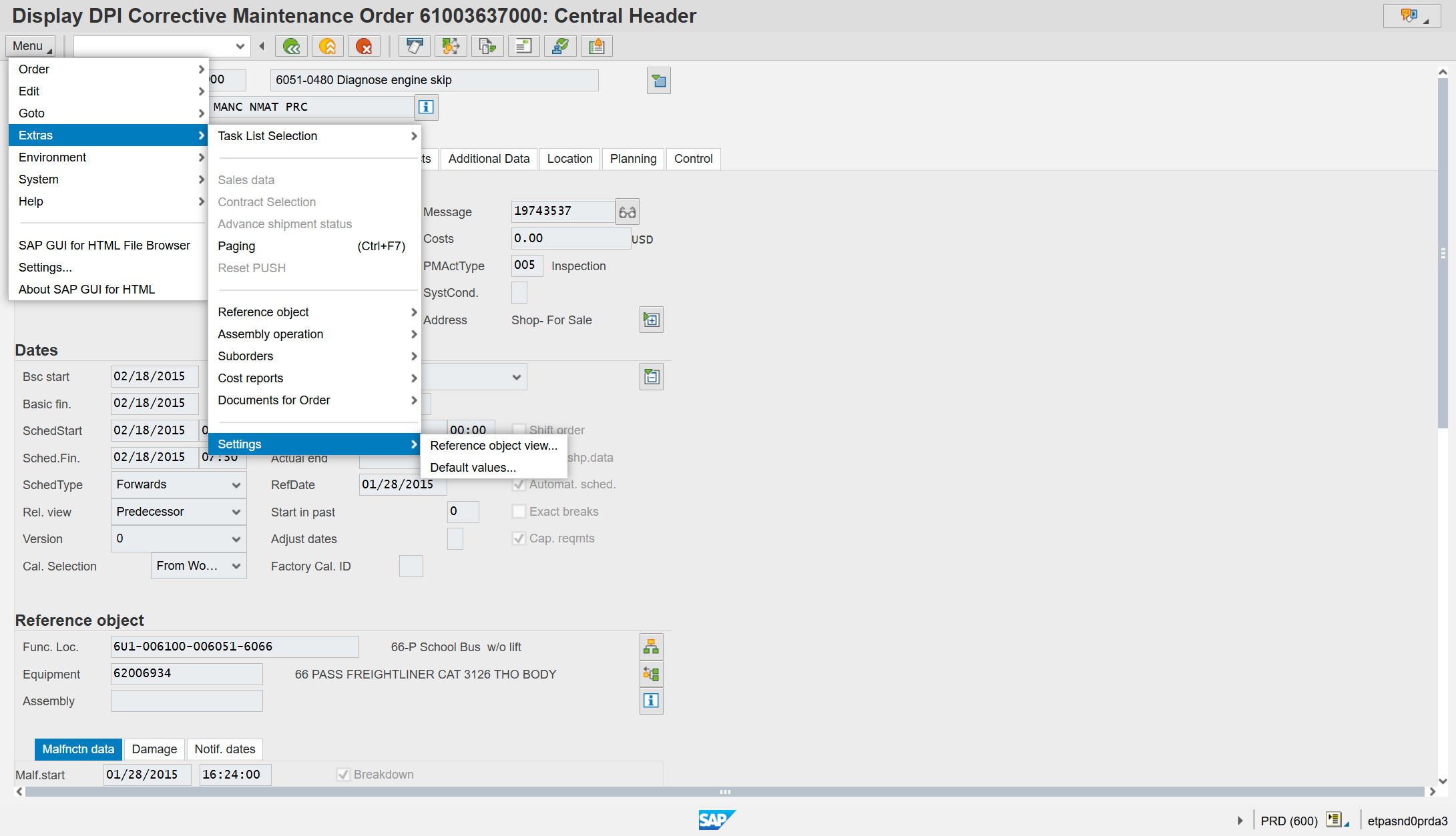This screenshot has width=1456, height=836.
Task: Click the Equipment number field
Action: coord(187,674)
